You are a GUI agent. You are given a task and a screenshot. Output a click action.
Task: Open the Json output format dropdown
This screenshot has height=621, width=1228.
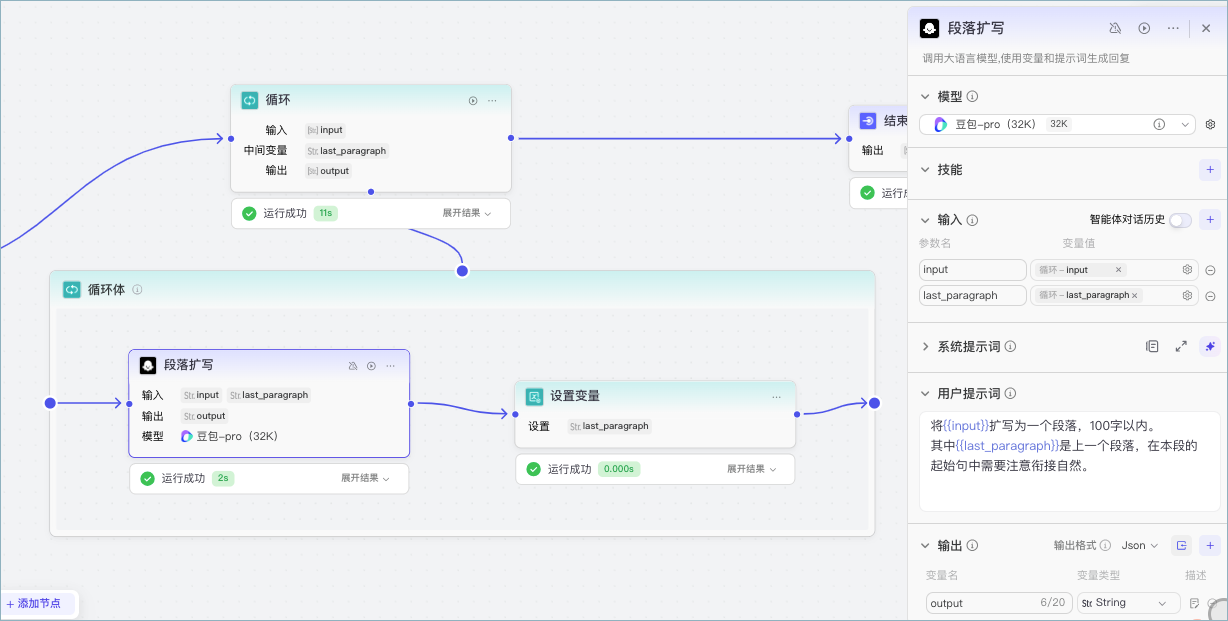(x=1139, y=546)
